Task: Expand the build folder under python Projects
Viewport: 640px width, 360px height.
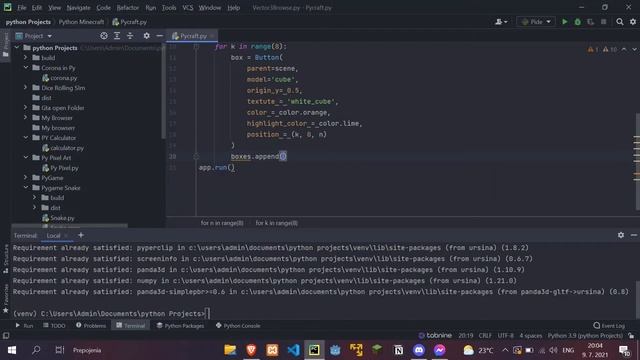Action: (x=26, y=58)
